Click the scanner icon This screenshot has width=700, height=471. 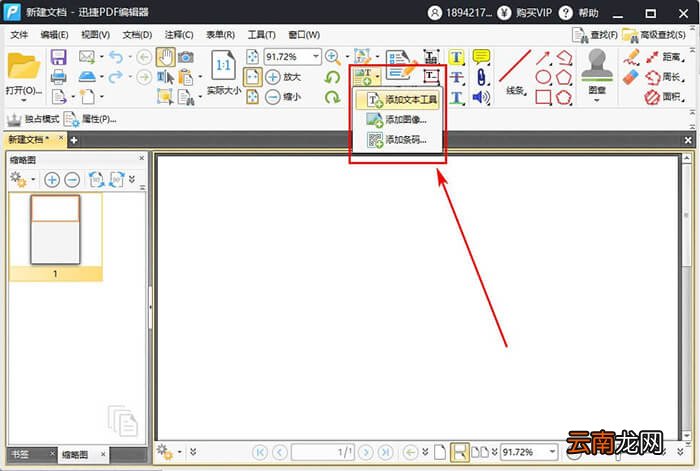[x=87, y=77]
